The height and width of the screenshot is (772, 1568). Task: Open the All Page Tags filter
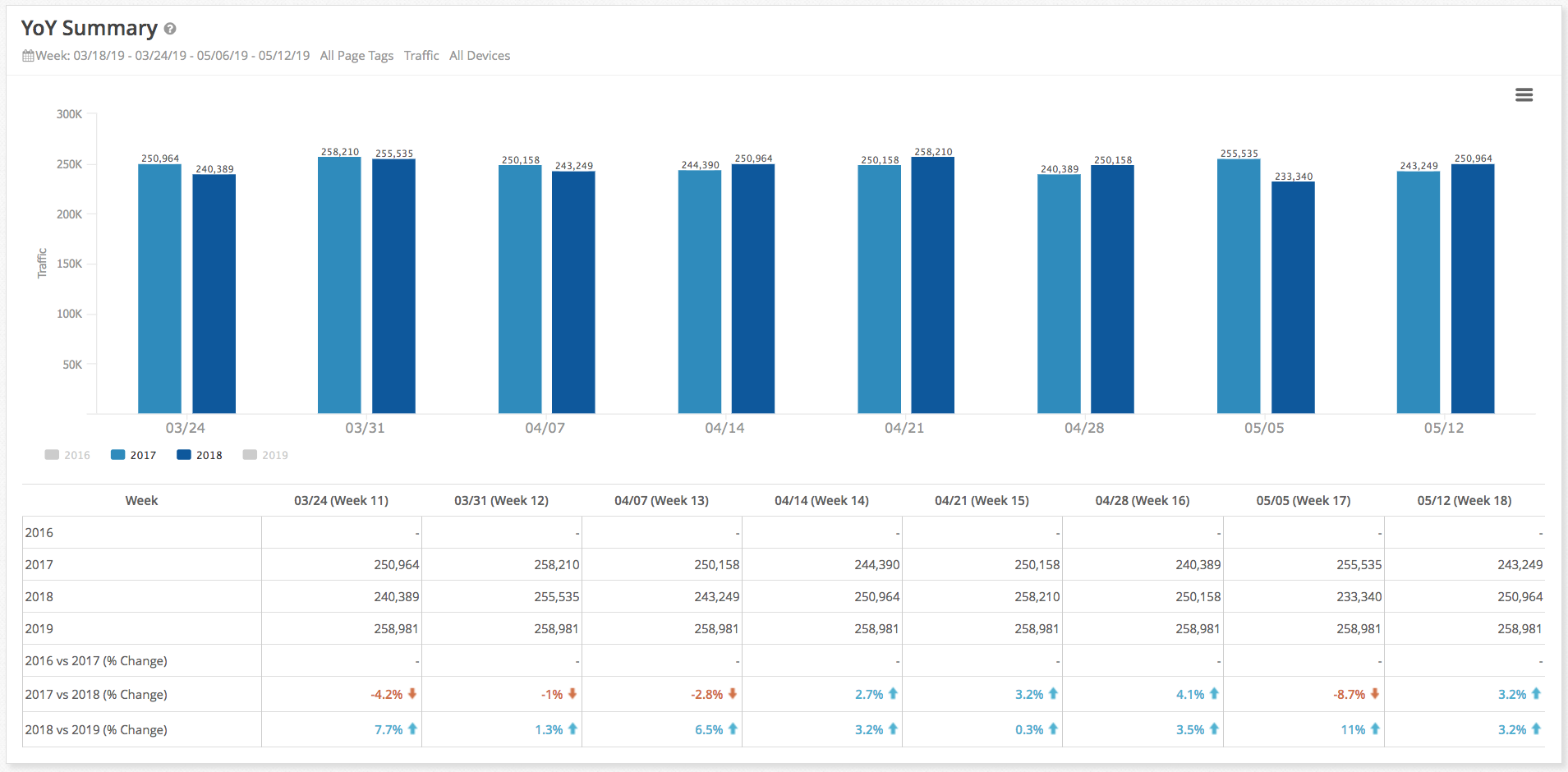tap(356, 56)
